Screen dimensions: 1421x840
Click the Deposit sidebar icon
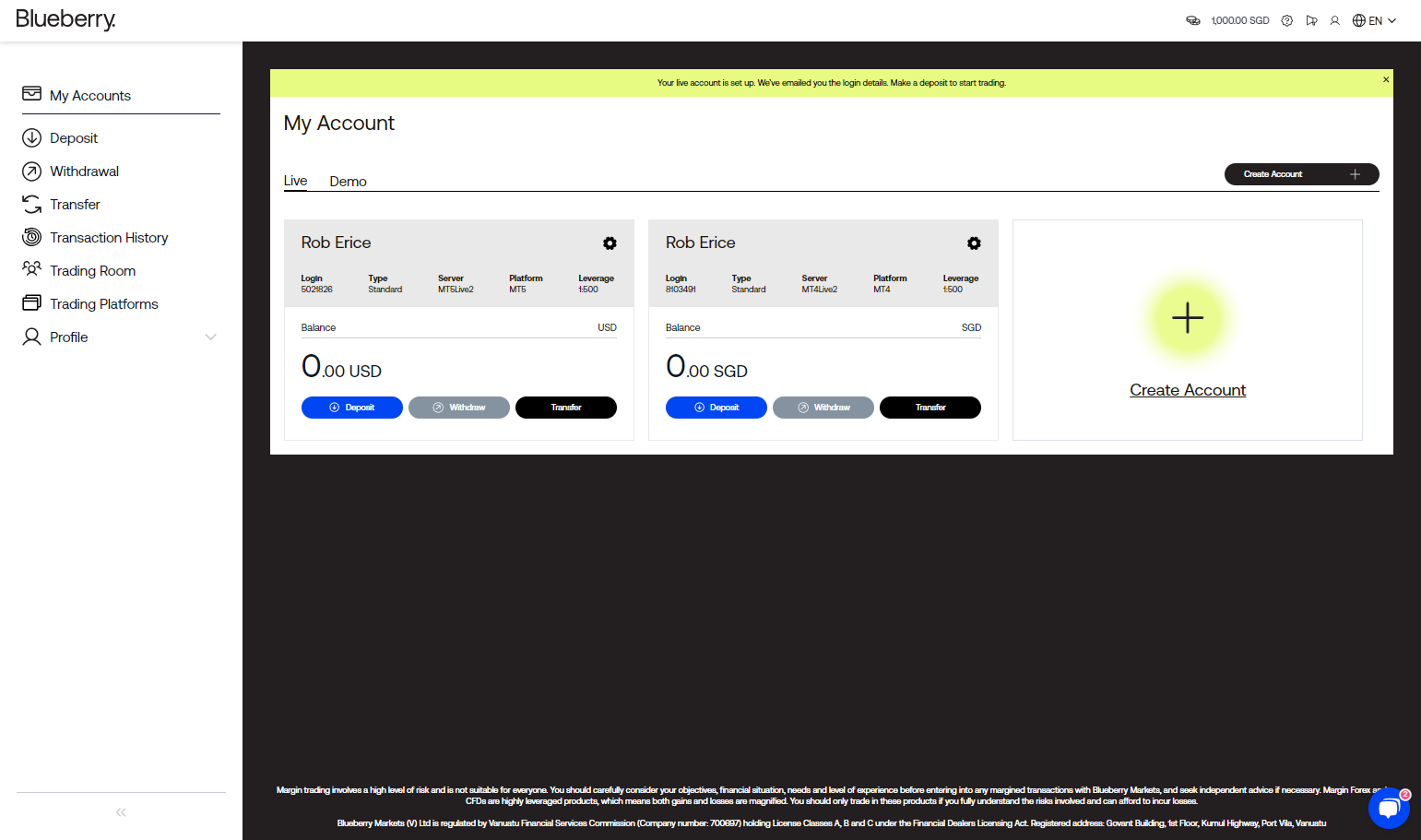tap(31, 137)
